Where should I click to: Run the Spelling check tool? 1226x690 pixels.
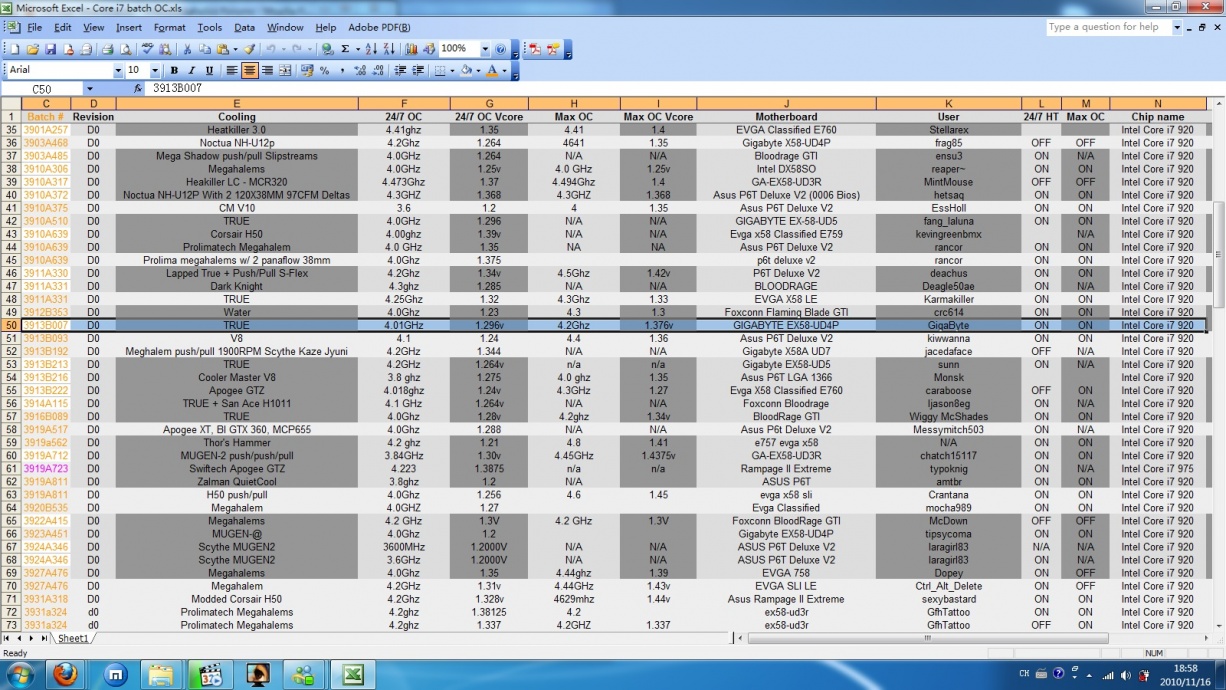pos(148,49)
